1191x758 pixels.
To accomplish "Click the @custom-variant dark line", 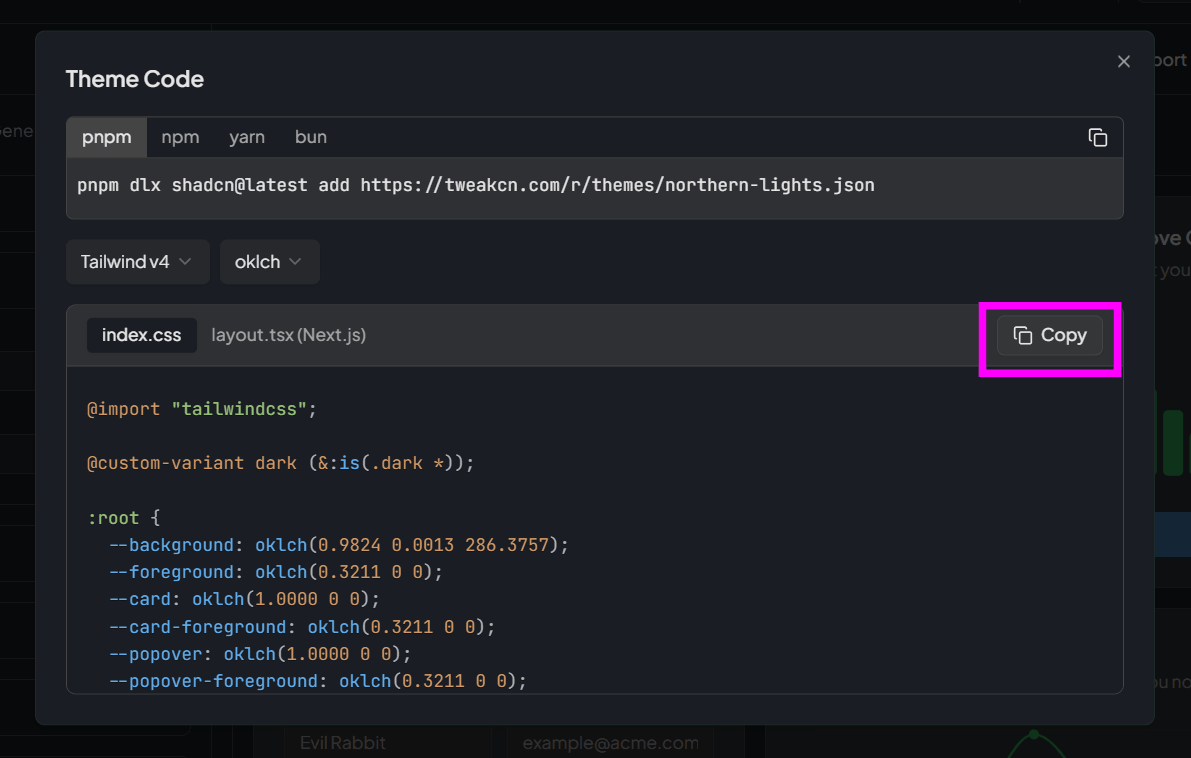I will click(x=280, y=463).
